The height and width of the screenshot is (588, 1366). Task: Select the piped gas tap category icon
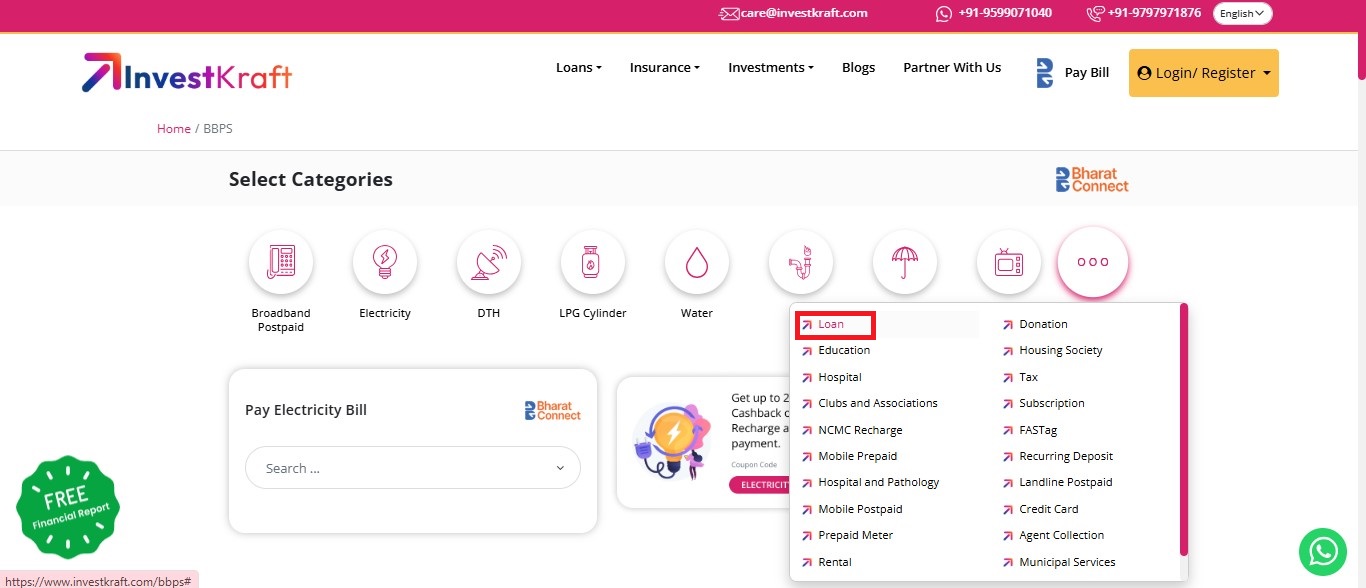[x=801, y=262]
